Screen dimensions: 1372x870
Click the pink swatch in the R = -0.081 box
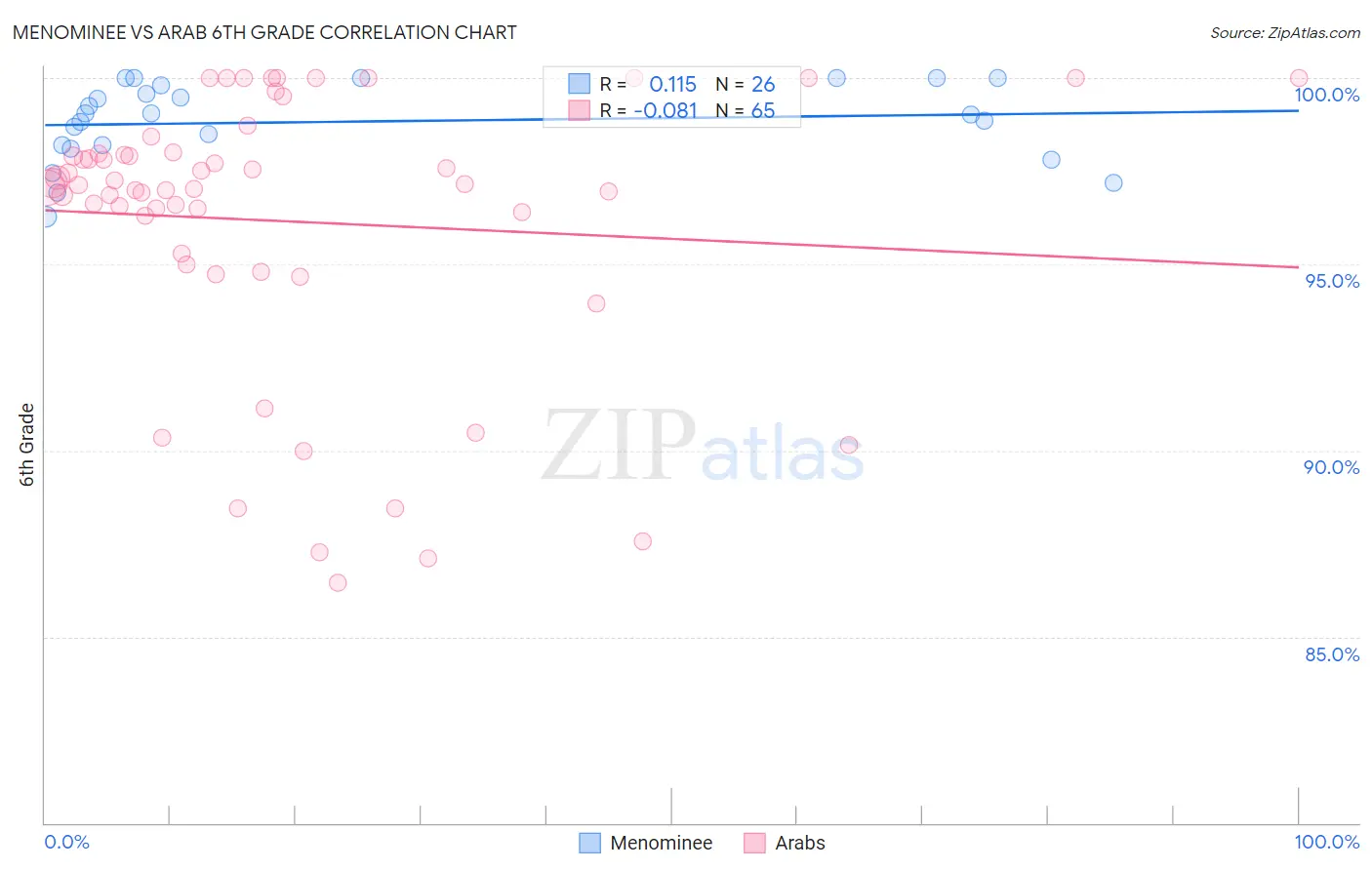pos(580,110)
